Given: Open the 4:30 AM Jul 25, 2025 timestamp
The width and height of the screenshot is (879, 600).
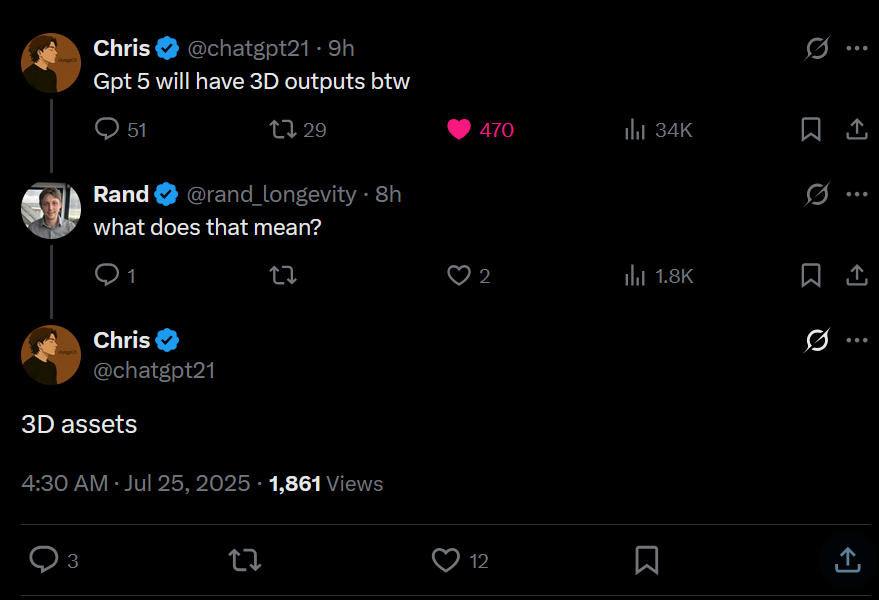Looking at the screenshot, I should [136, 484].
